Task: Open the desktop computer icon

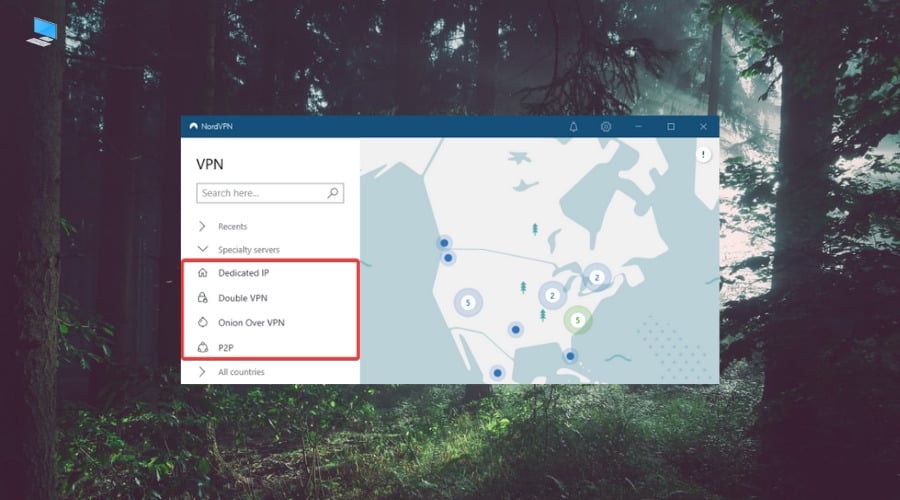Action: pyautogui.click(x=42, y=32)
